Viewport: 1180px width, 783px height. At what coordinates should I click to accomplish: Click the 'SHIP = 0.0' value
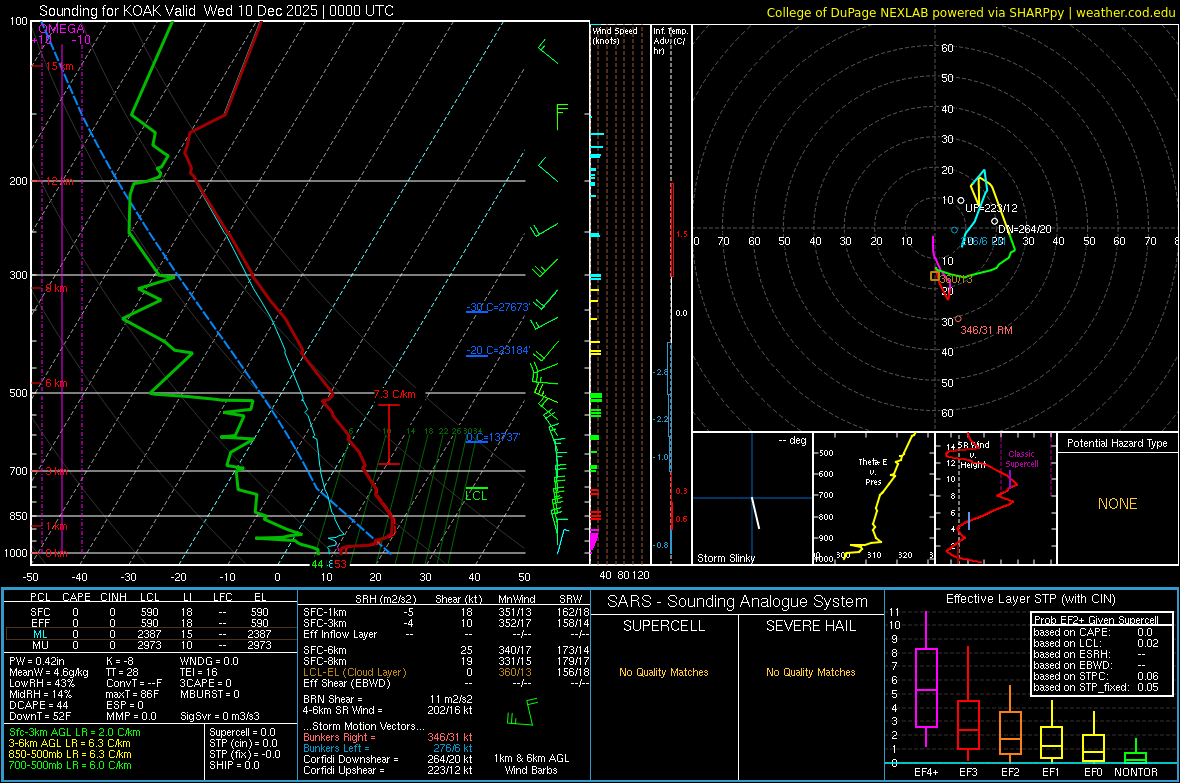[234, 766]
